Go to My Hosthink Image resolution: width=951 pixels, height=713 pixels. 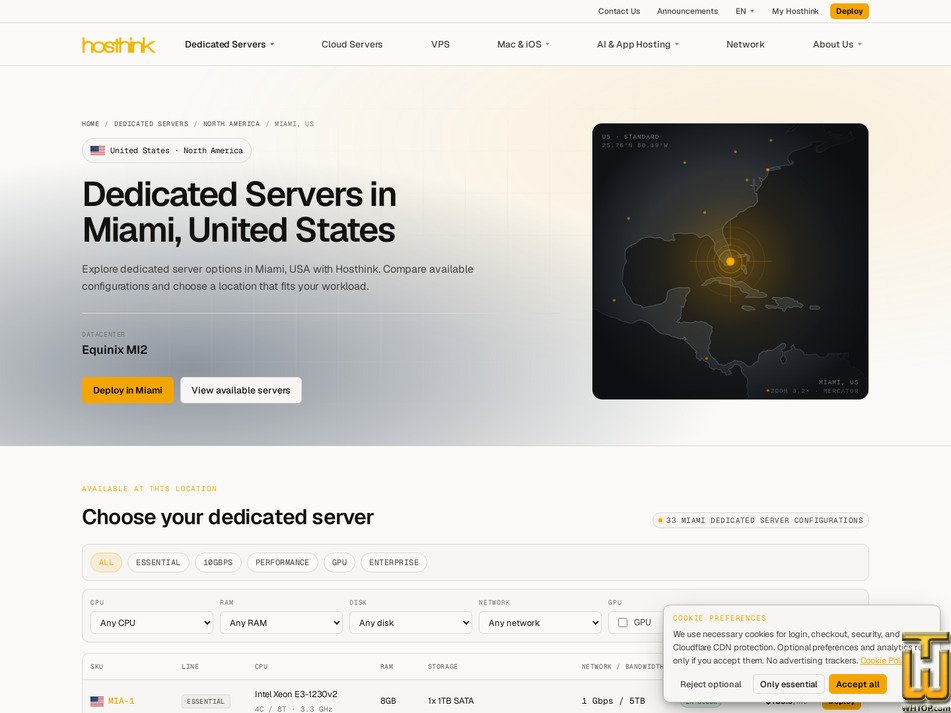tap(795, 11)
